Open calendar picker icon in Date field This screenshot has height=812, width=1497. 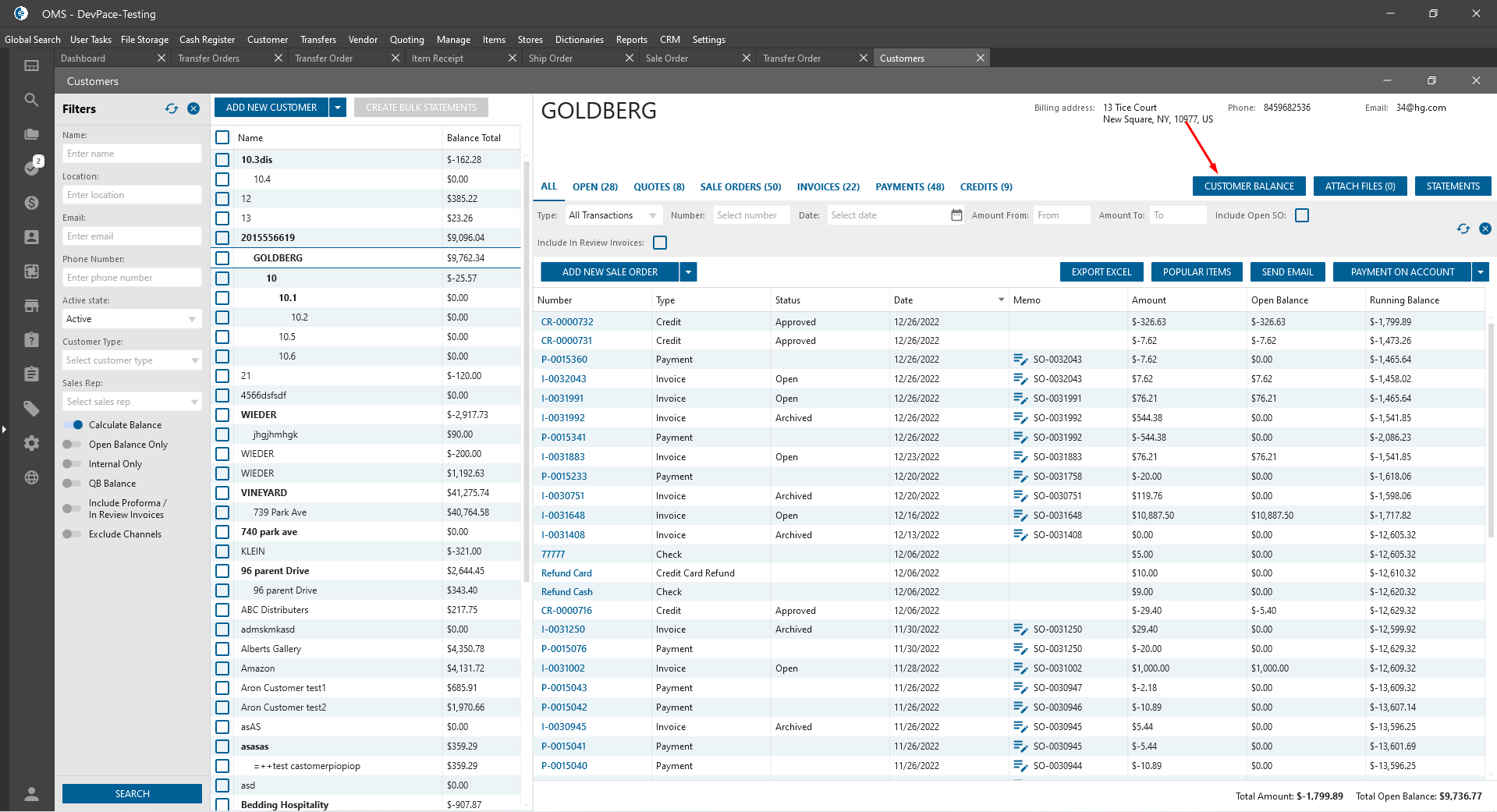click(956, 215)
